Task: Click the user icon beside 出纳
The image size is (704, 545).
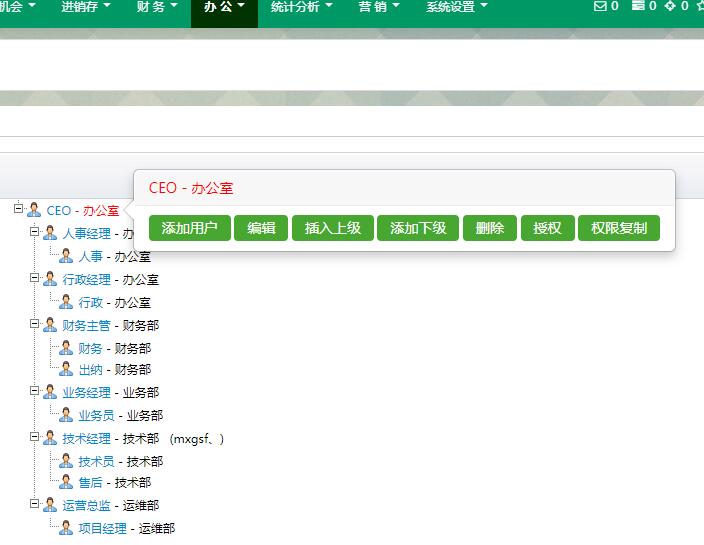Action: tap(66, 369)
